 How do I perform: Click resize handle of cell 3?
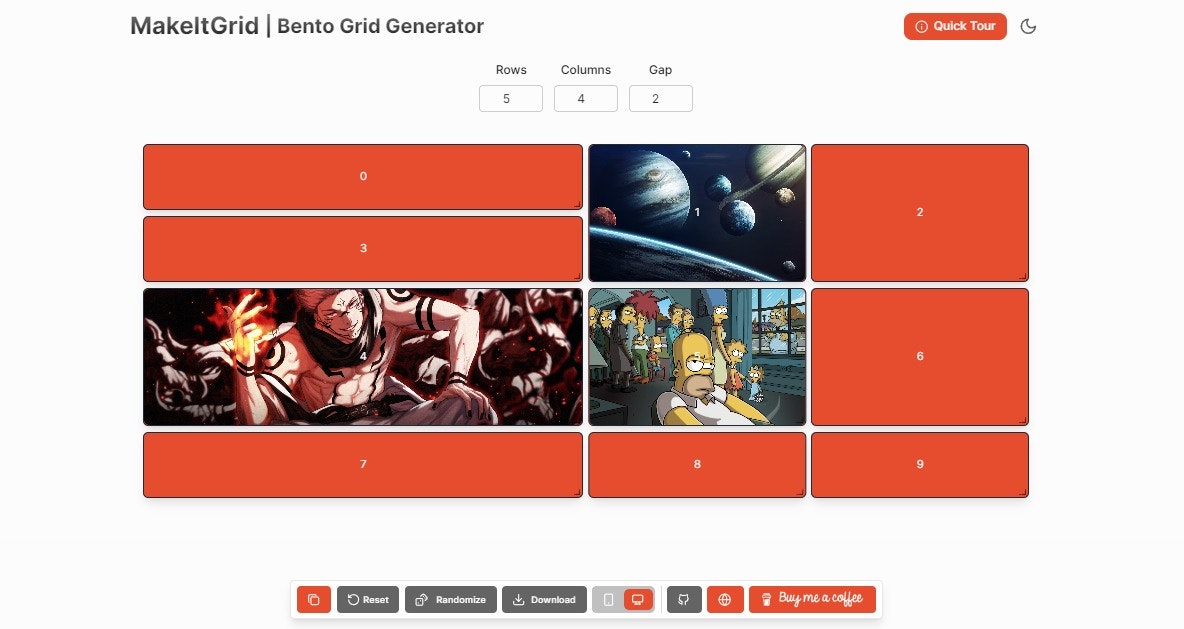[577, 276]
